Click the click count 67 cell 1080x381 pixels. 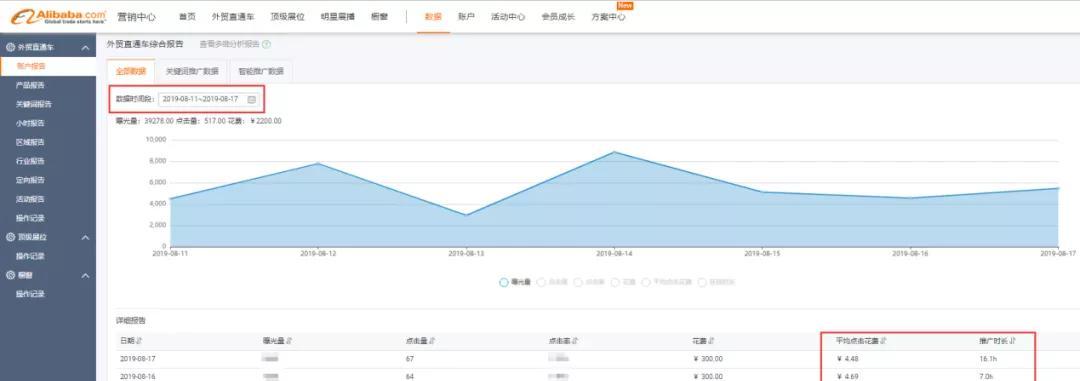(411, 359)
